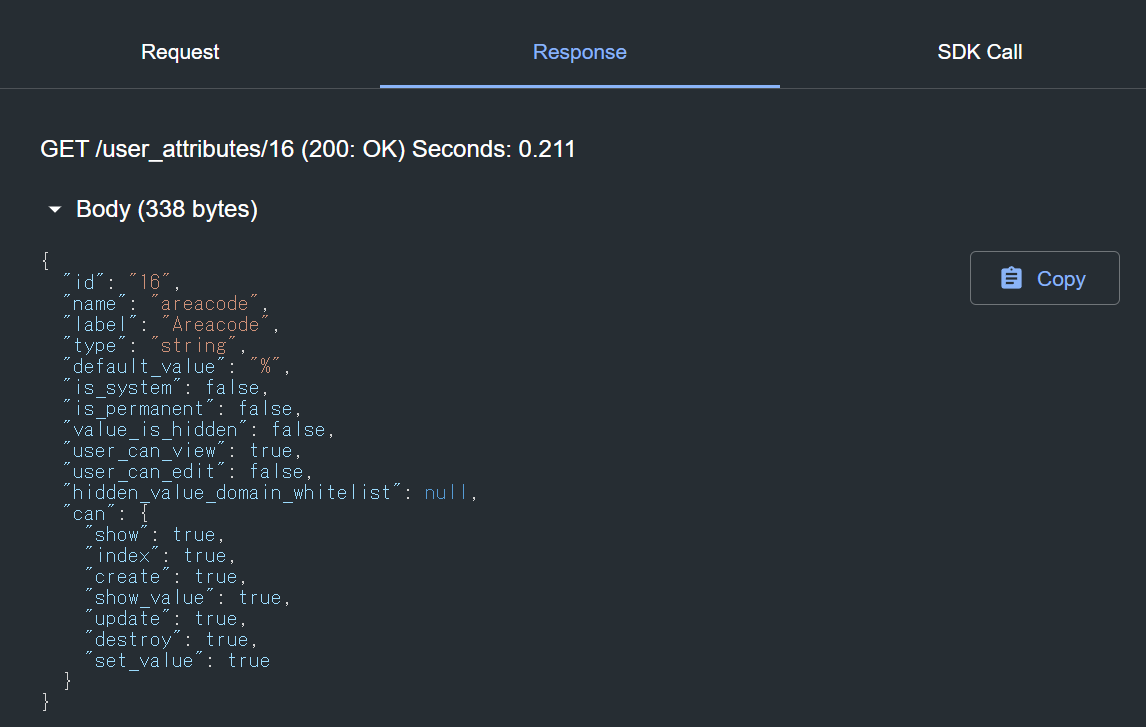Click the "Areacode" label value
This screenshot has height=727, width=1146.
[215, 324]
